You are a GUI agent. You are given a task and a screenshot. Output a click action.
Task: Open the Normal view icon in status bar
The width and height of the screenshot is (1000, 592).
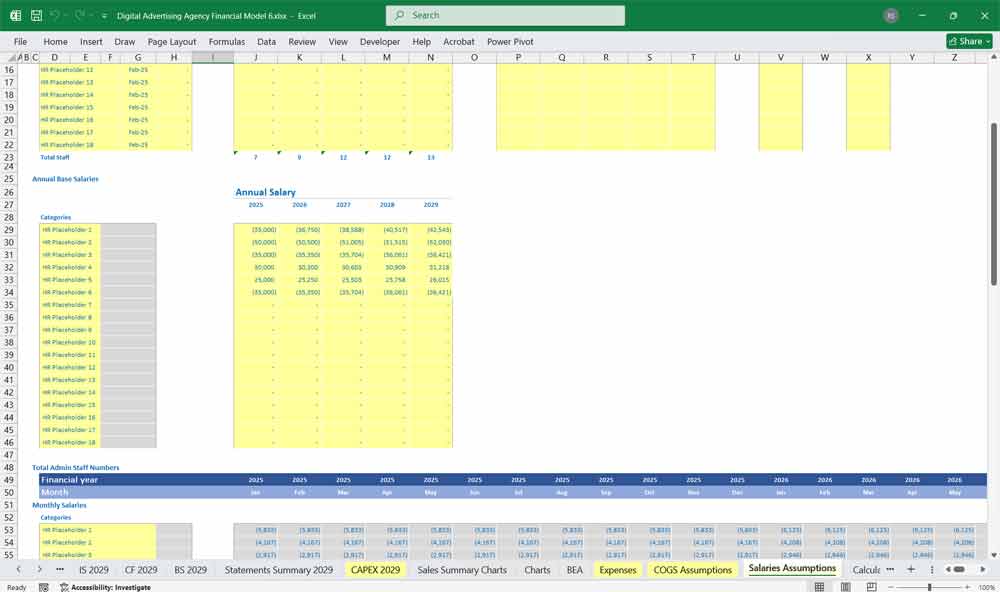818,586
